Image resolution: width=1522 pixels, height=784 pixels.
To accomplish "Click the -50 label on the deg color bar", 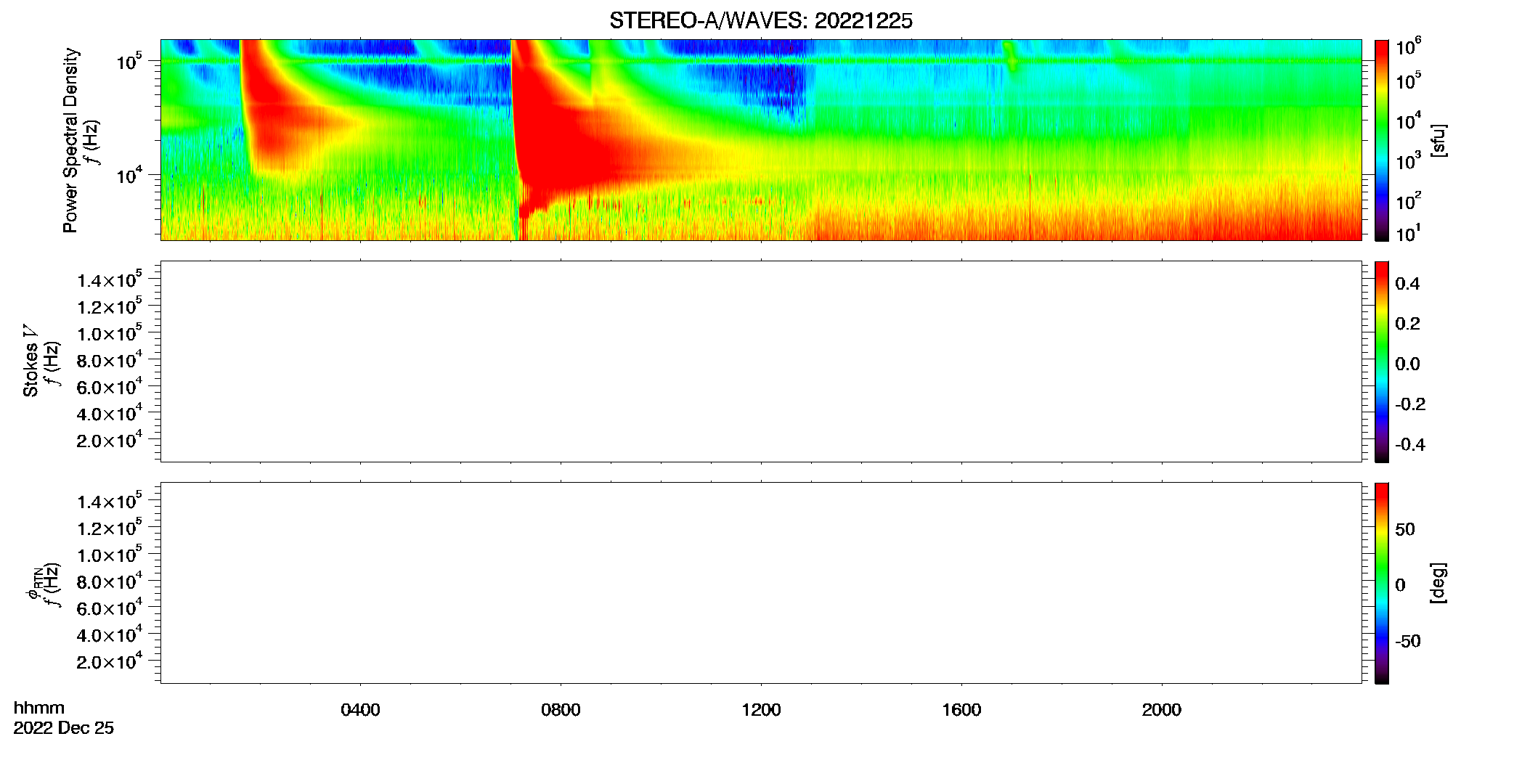I will [1407, 642].
